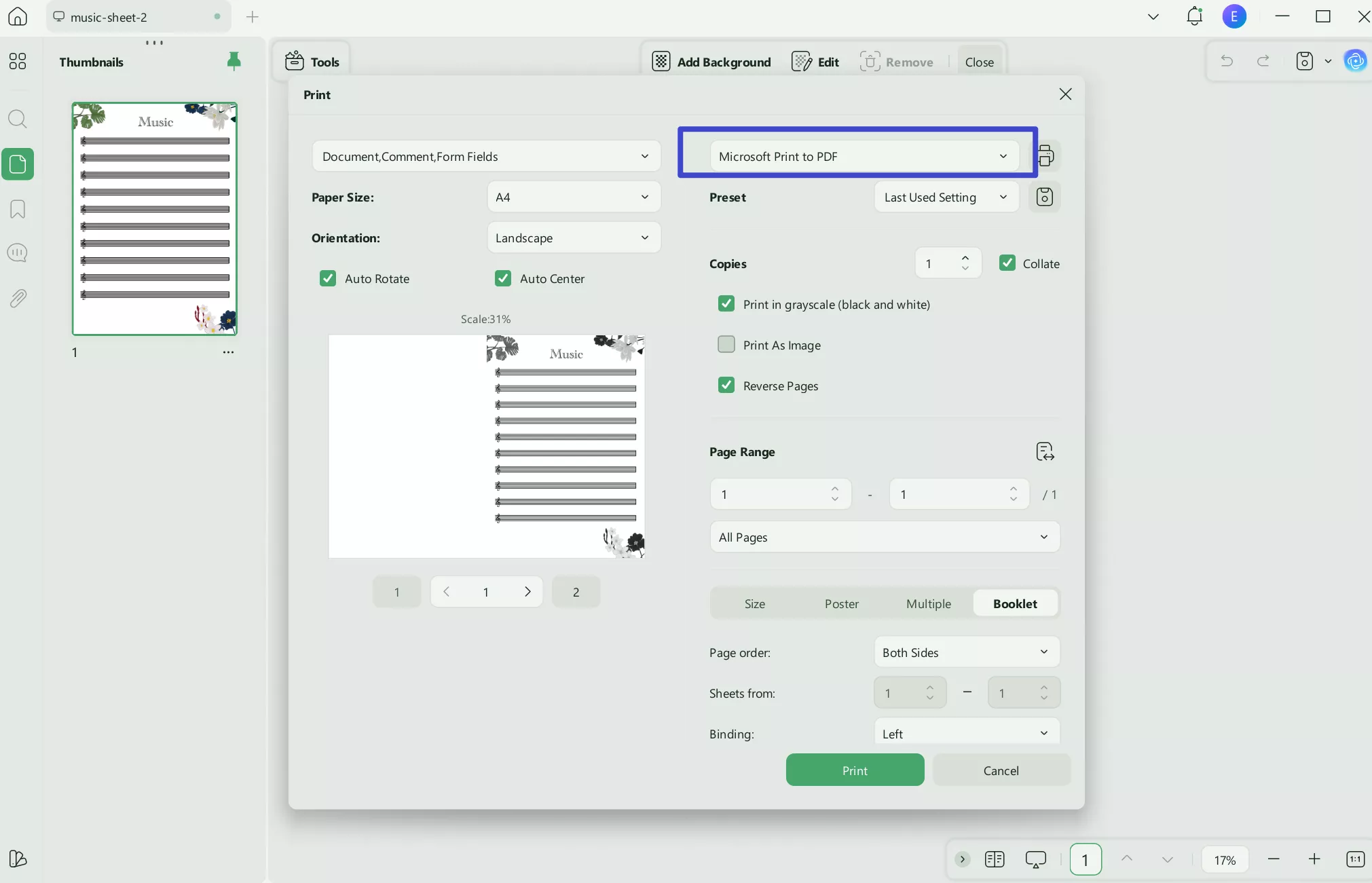
Task: Open the Preset Last Used Setting dropdown
Action: pyautogui.click(x=946, y=197)
